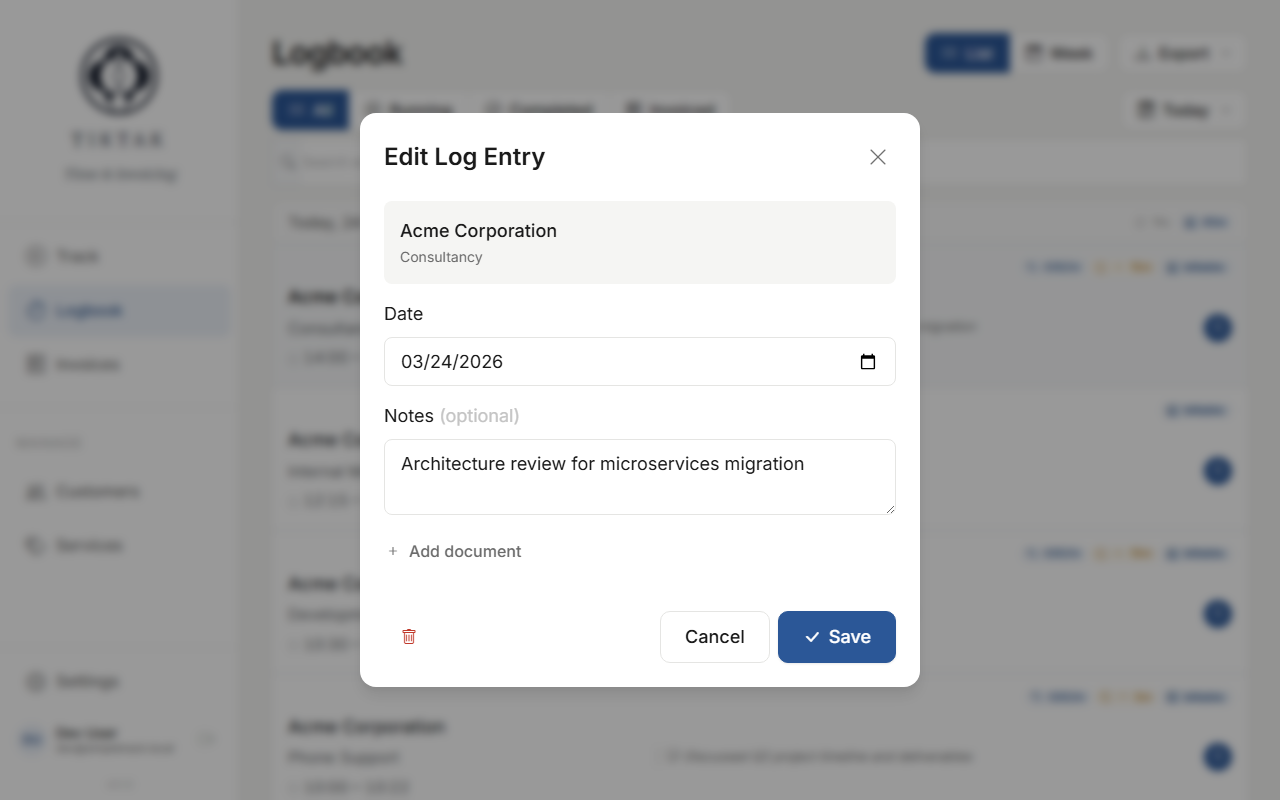Open the Today date range dropdown
This screenshot has height=800, width=1280.
(1183, 110)
